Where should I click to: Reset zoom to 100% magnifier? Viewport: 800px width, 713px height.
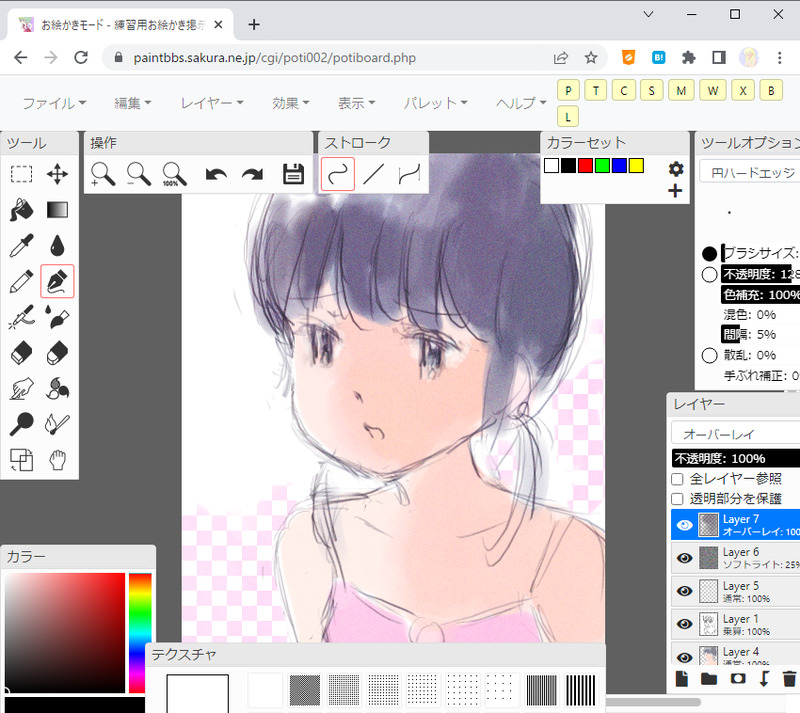coord(174,175)
